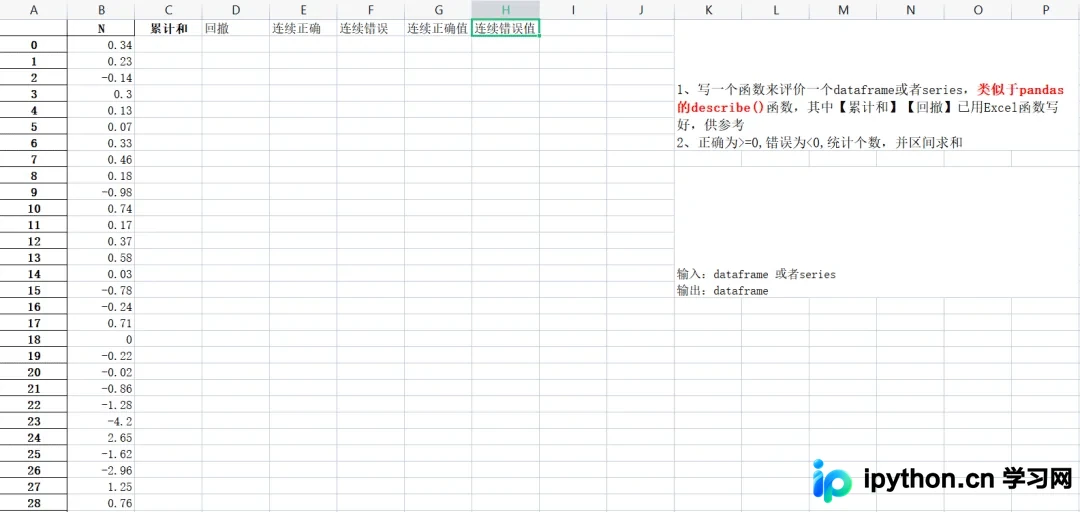The image size is (1080, 512).
Task: Click the cell with value -0.24
Action: [x=101, y=307]
